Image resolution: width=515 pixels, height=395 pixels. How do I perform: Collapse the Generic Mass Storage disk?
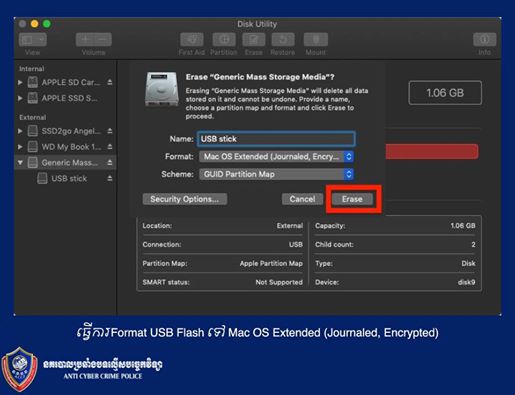(x=20, y=163)
